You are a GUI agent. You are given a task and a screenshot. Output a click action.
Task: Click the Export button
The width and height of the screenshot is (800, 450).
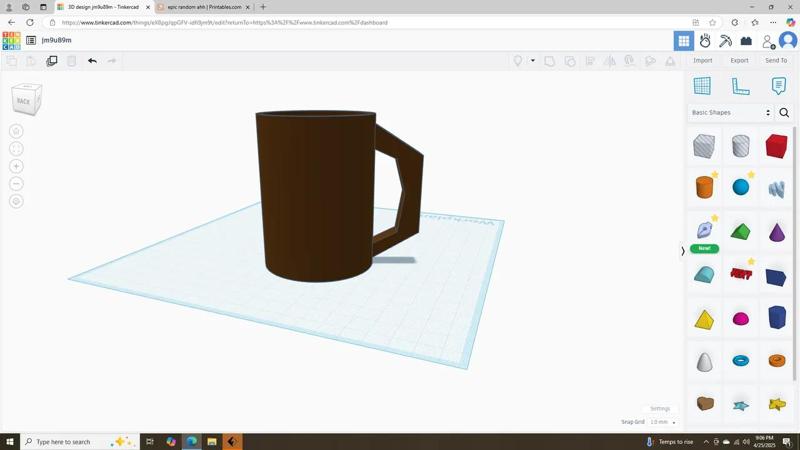pos(739,61)
